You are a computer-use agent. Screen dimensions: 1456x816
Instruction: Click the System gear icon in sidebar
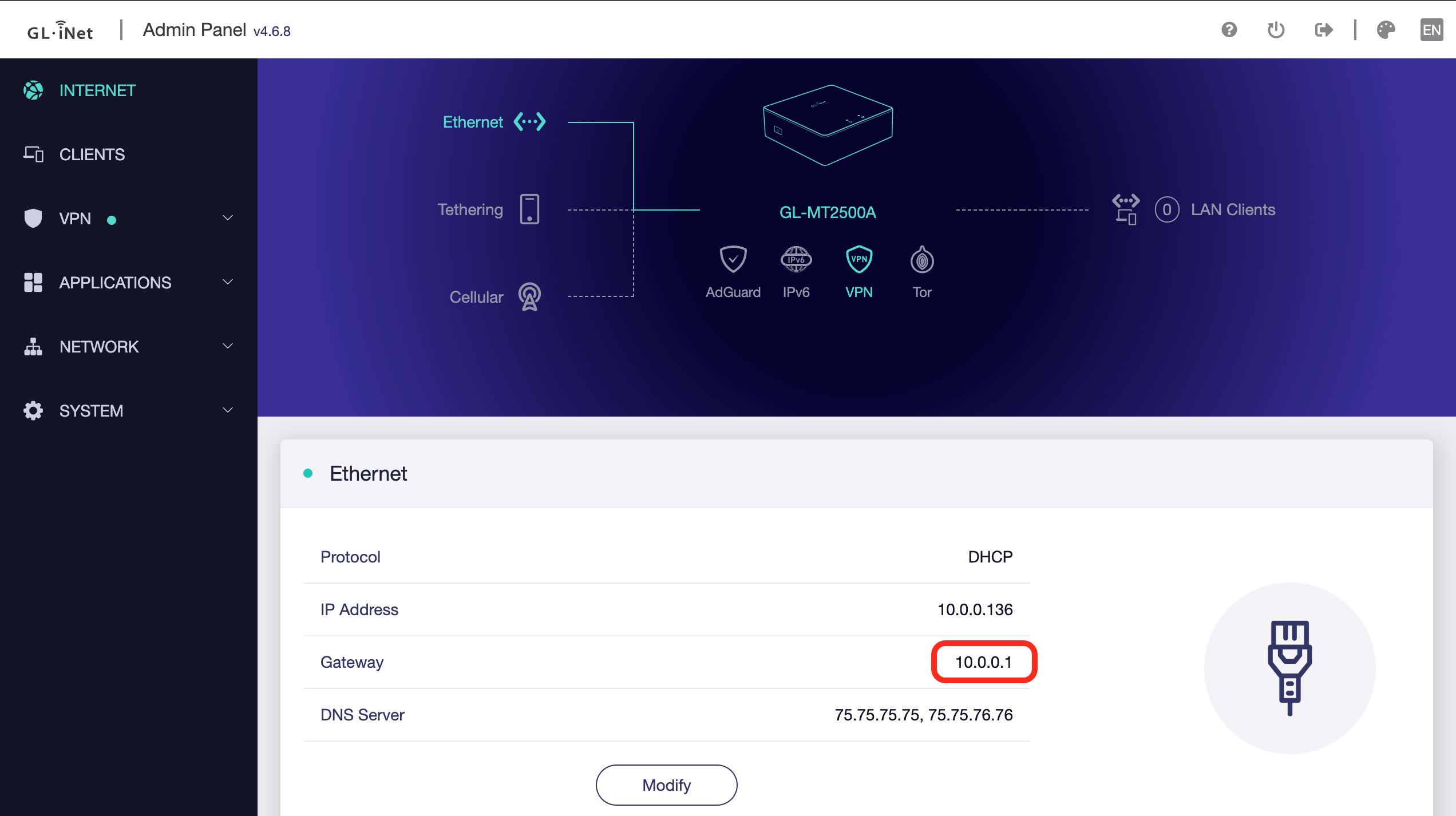33,410
